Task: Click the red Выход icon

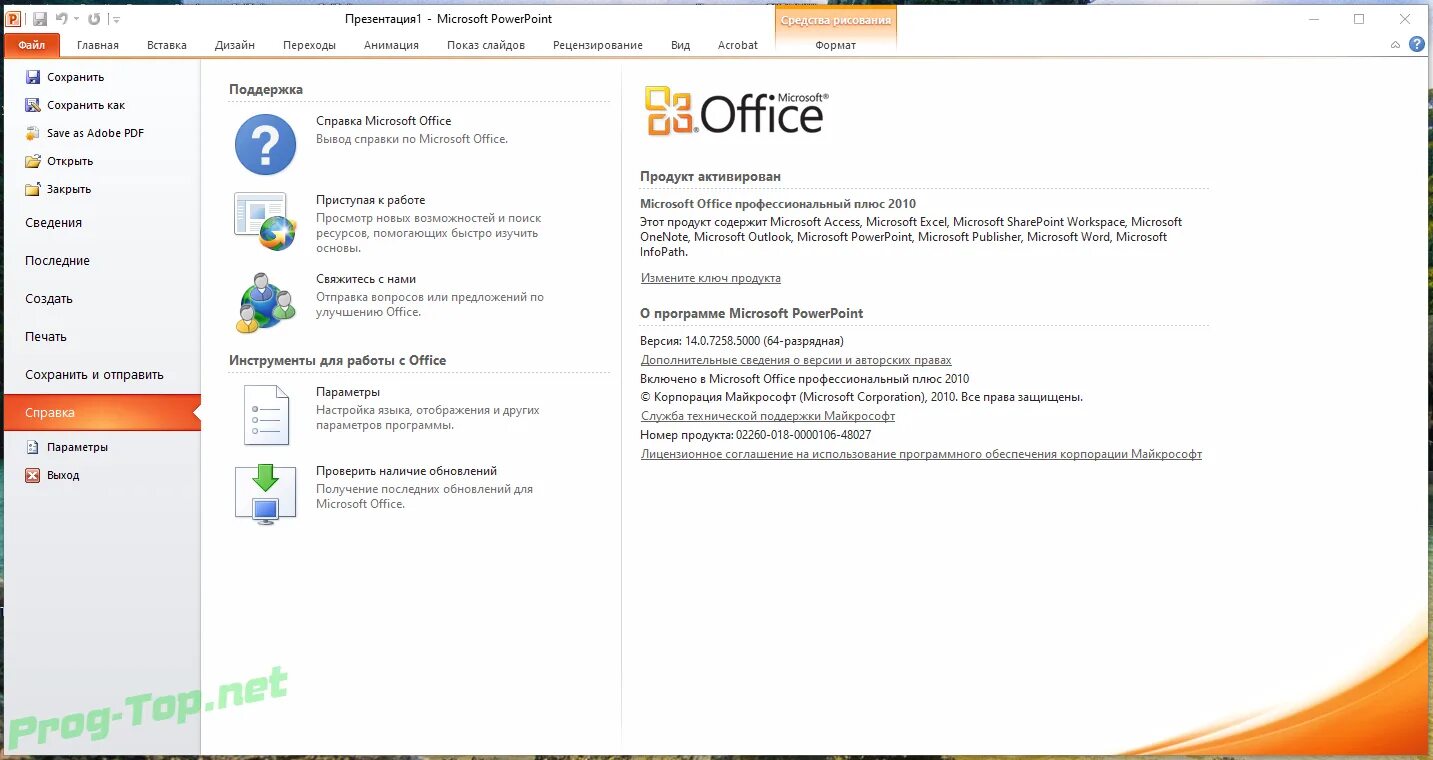Action: [x=33, y=475]
